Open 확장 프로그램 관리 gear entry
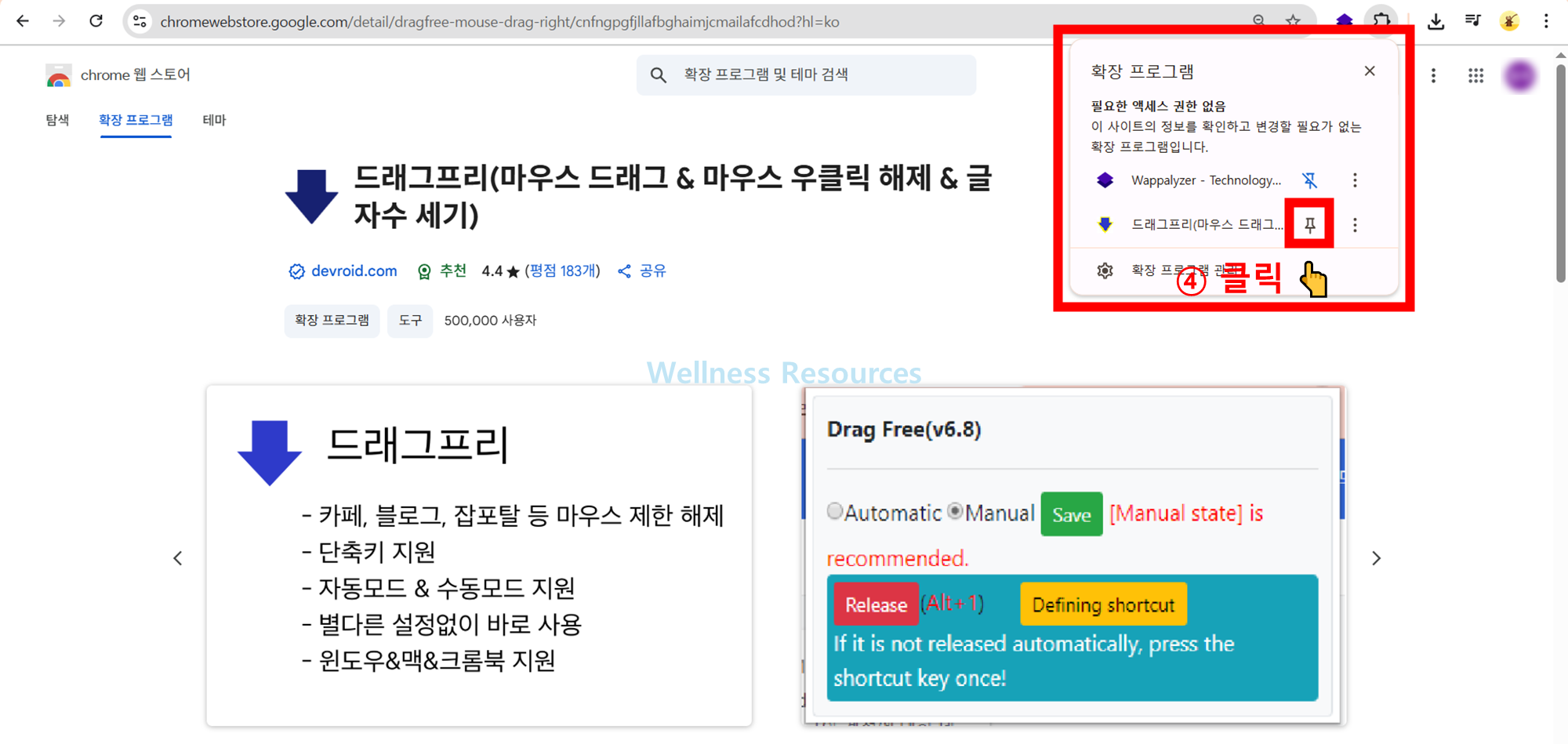The height and width of the screenshot is (744, 1568). 1234,270
